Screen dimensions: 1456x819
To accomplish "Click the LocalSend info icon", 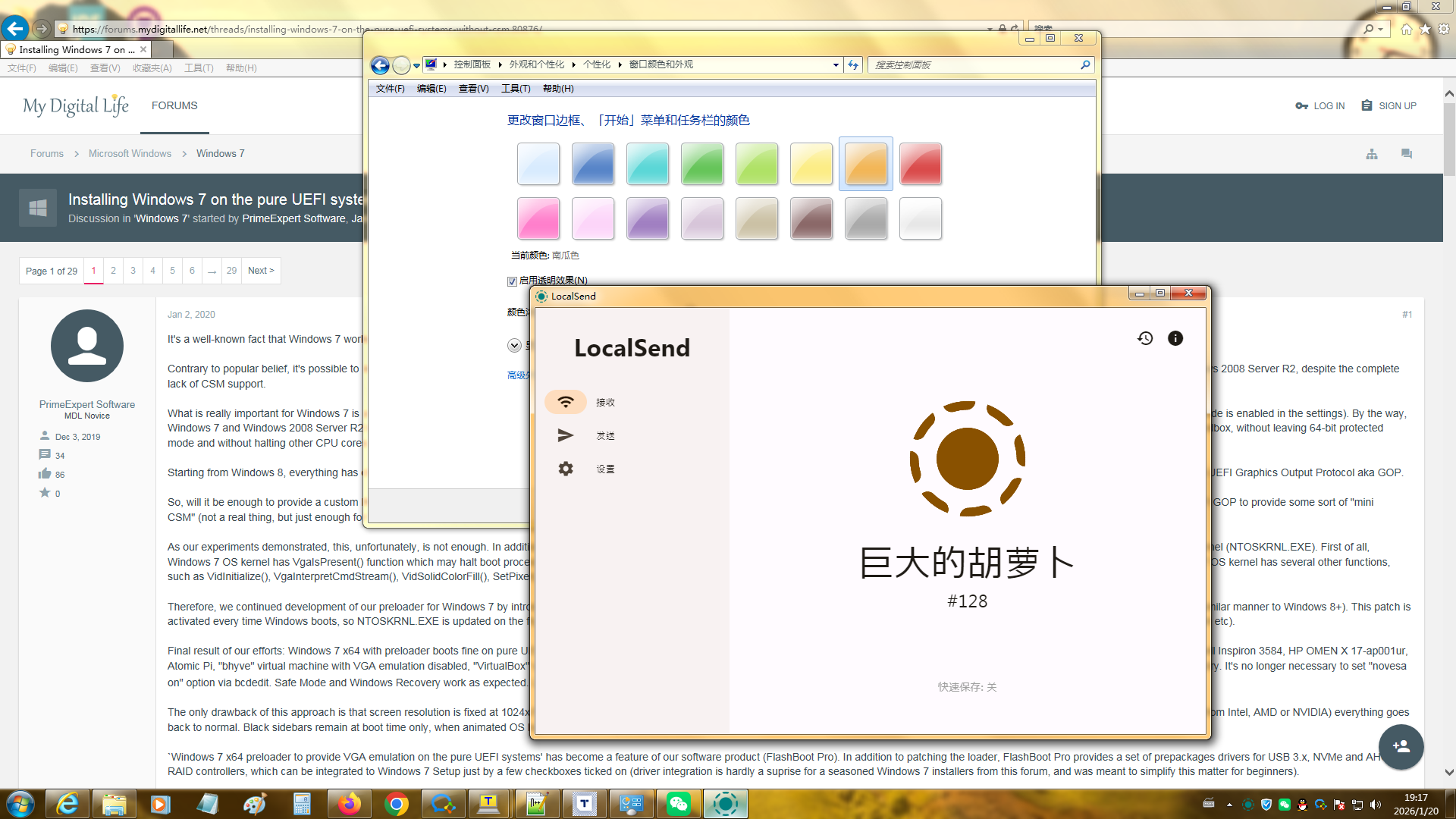I will click(x=1175, y=338).
